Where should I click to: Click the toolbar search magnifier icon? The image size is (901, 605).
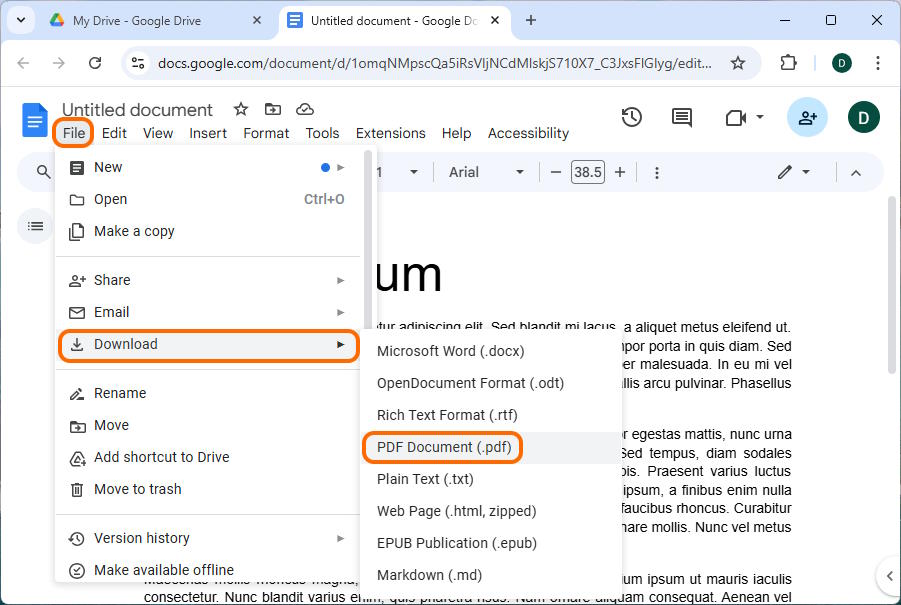43,171
